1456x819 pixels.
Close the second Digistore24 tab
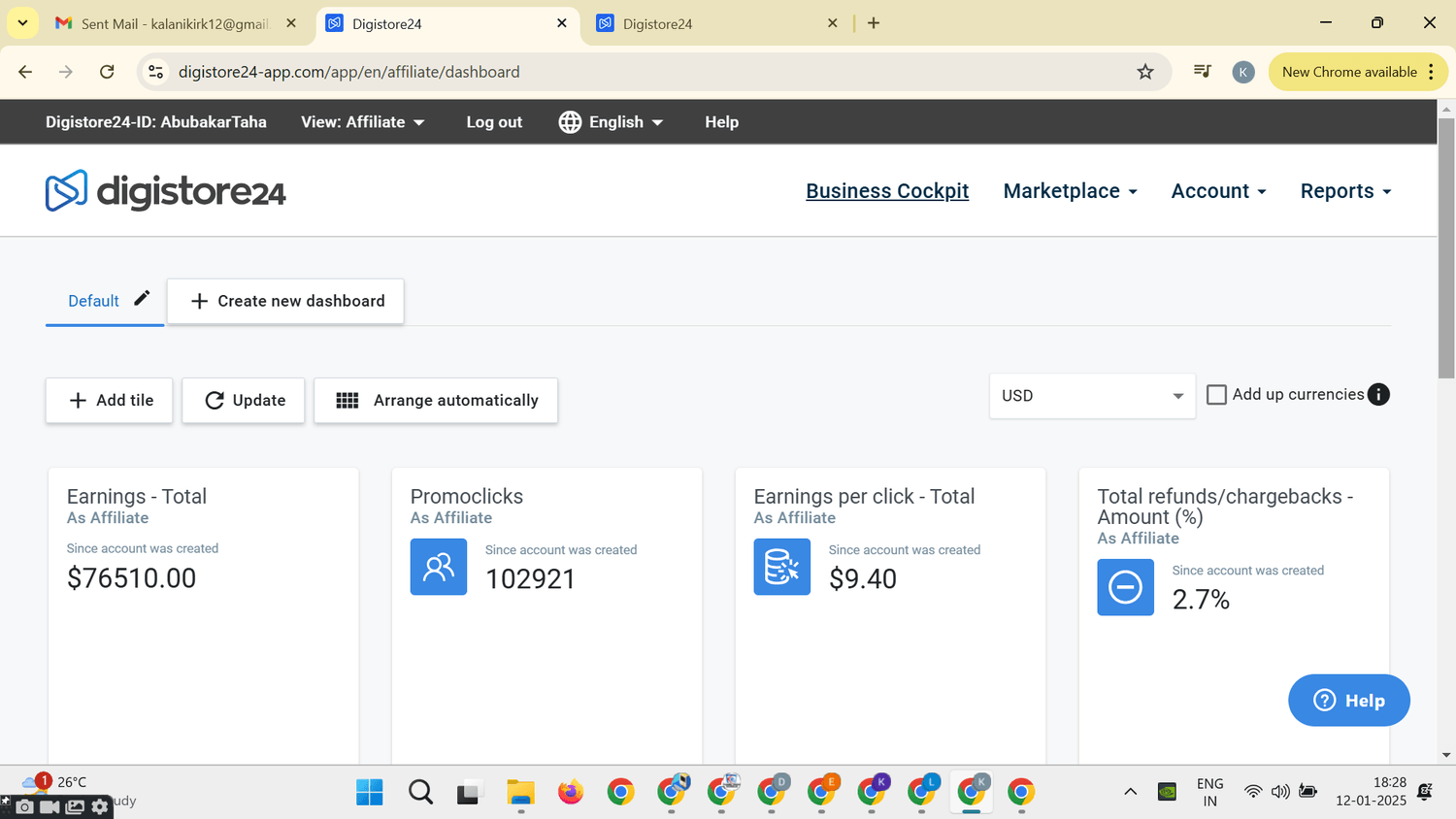tap(833, 22)
